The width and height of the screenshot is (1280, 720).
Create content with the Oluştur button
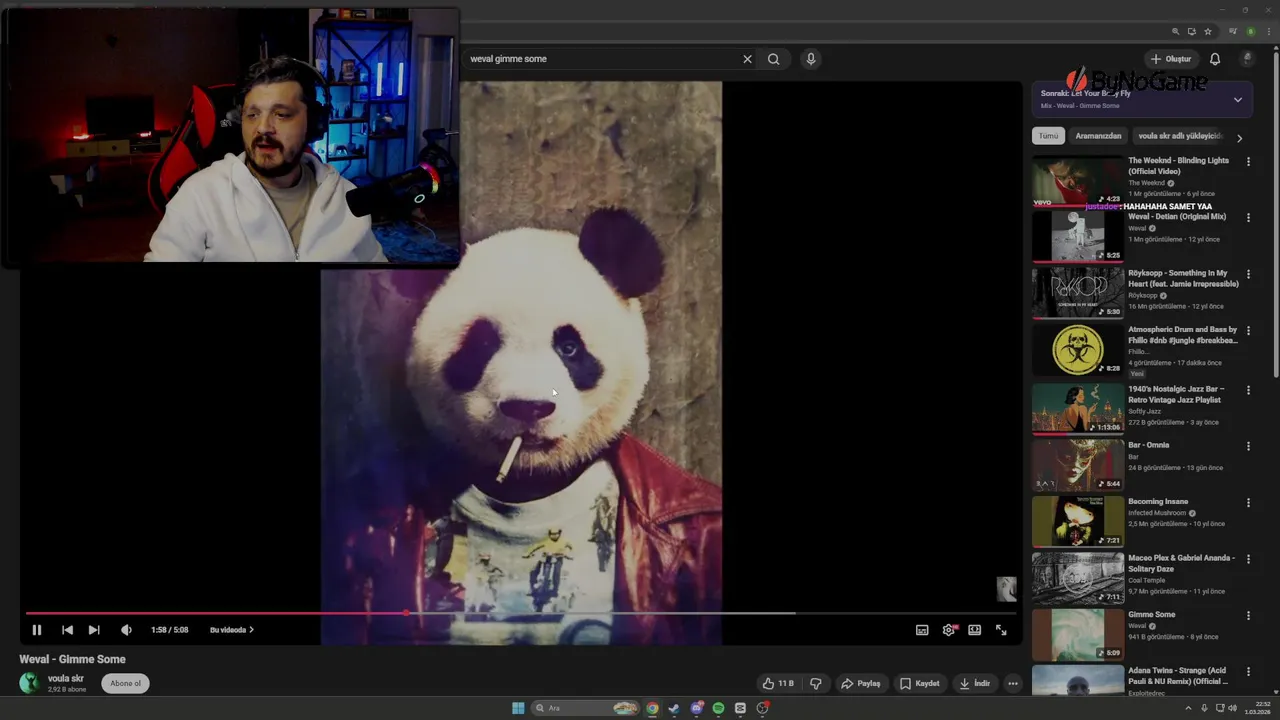click(x=1171, y=59)
